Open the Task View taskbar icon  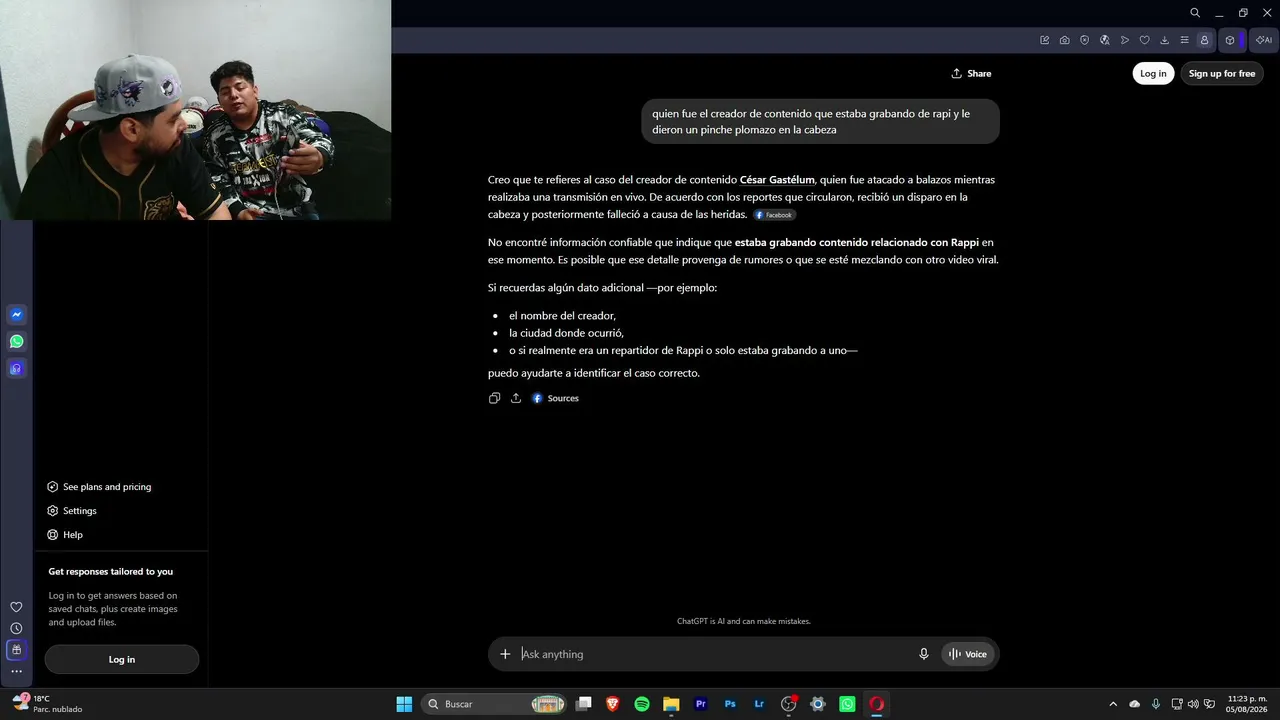pos(584,704)
